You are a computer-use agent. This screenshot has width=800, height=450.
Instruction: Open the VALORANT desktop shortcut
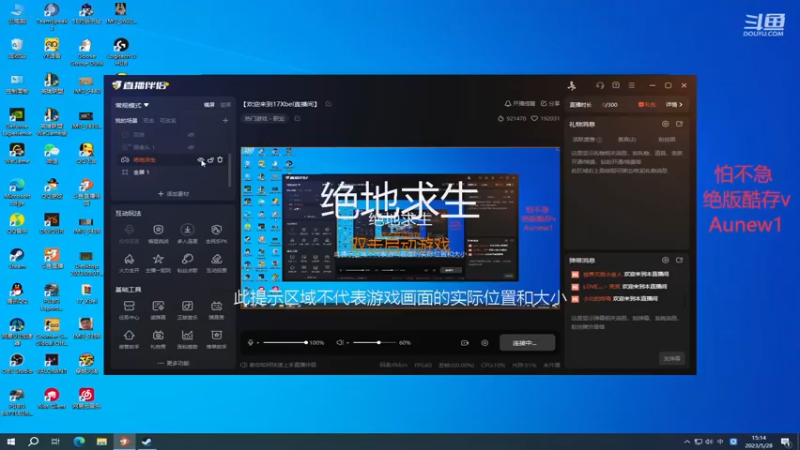(52, 364)
